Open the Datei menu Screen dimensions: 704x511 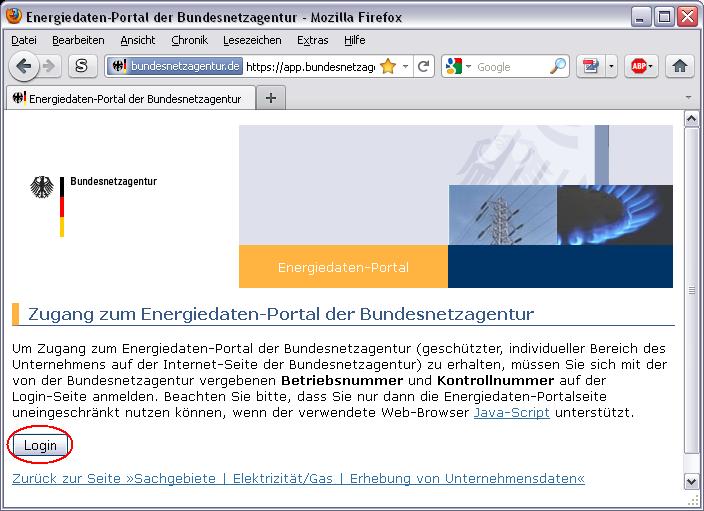point(23,40)
